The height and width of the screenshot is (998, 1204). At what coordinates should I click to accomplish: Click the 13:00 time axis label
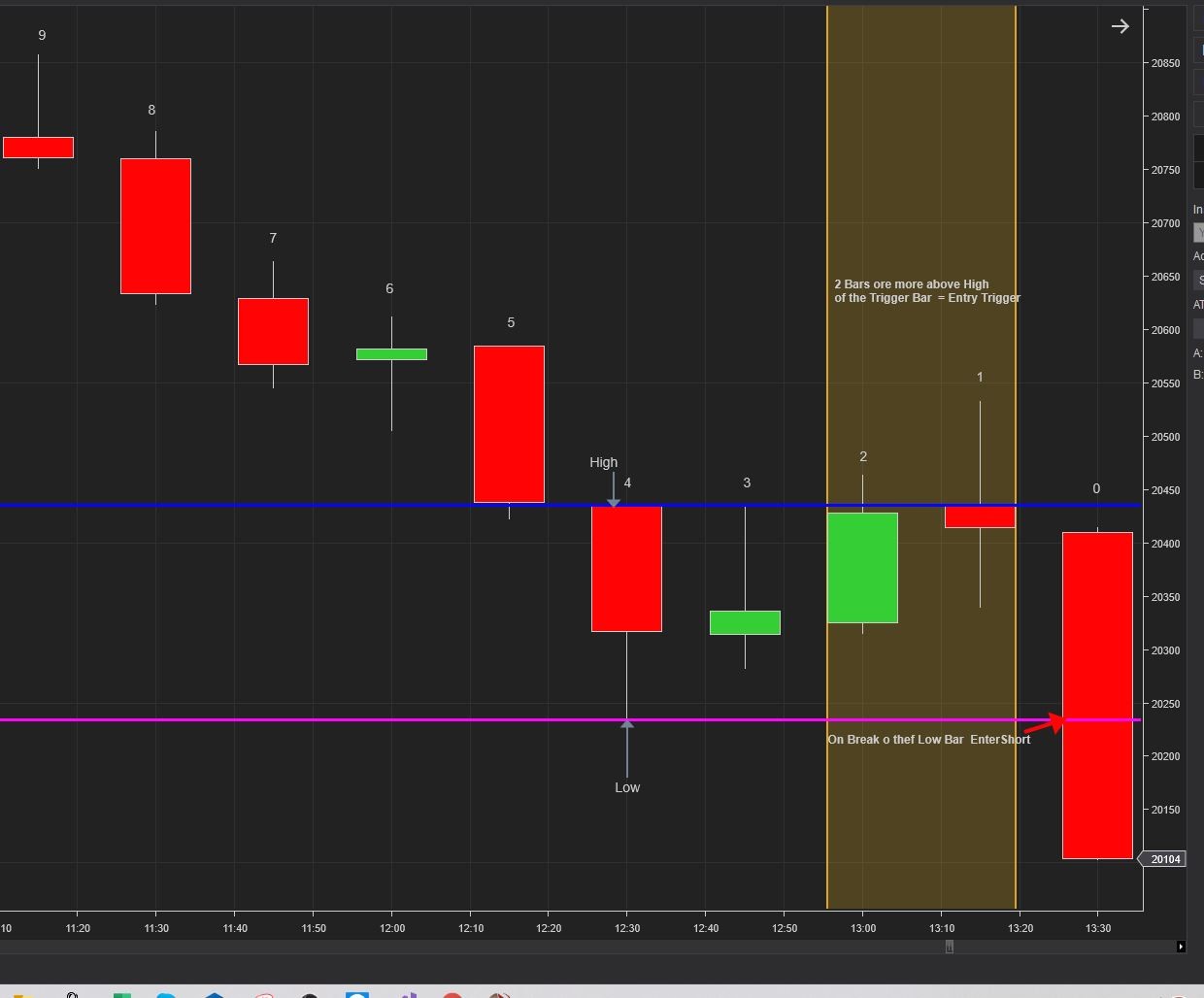click(863, 928)
